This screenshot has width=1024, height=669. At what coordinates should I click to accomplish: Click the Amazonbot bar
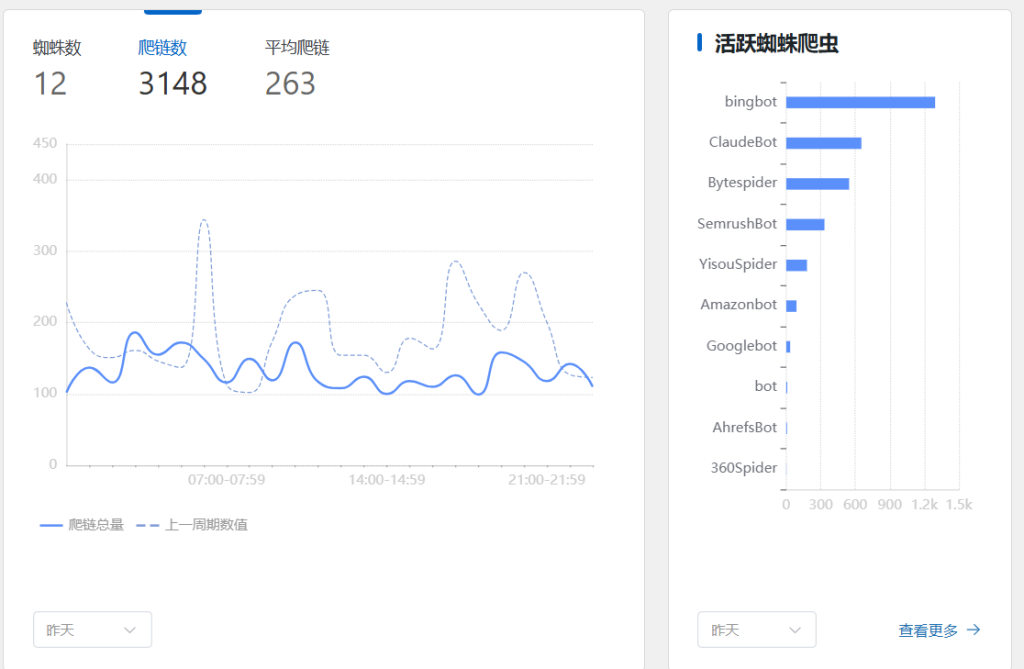pos(792,306)
